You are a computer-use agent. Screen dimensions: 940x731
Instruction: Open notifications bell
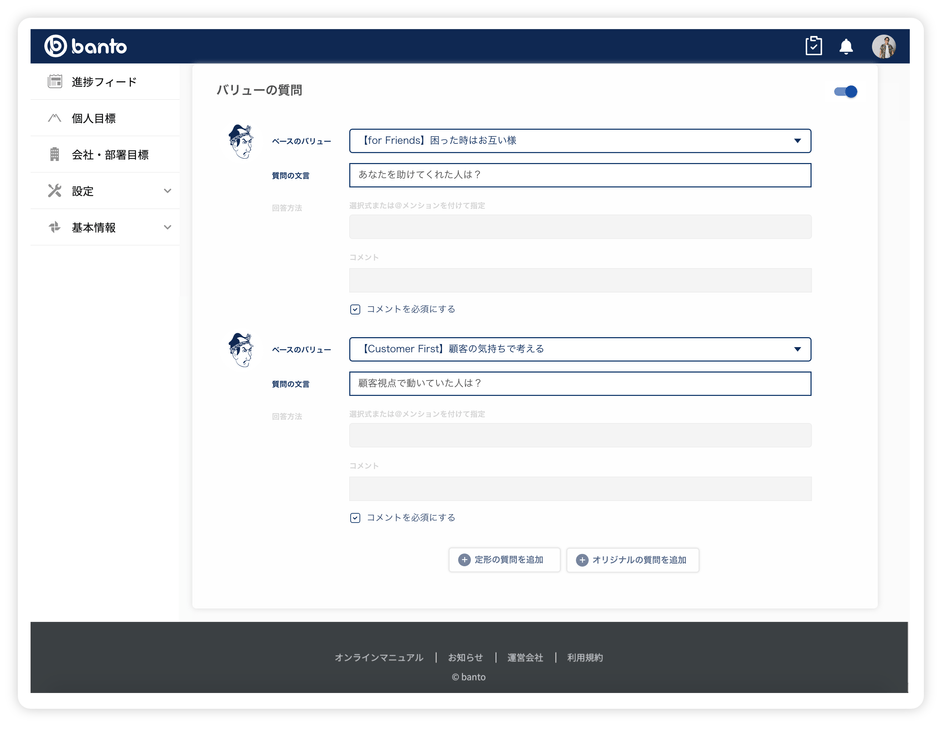[846, 47]
